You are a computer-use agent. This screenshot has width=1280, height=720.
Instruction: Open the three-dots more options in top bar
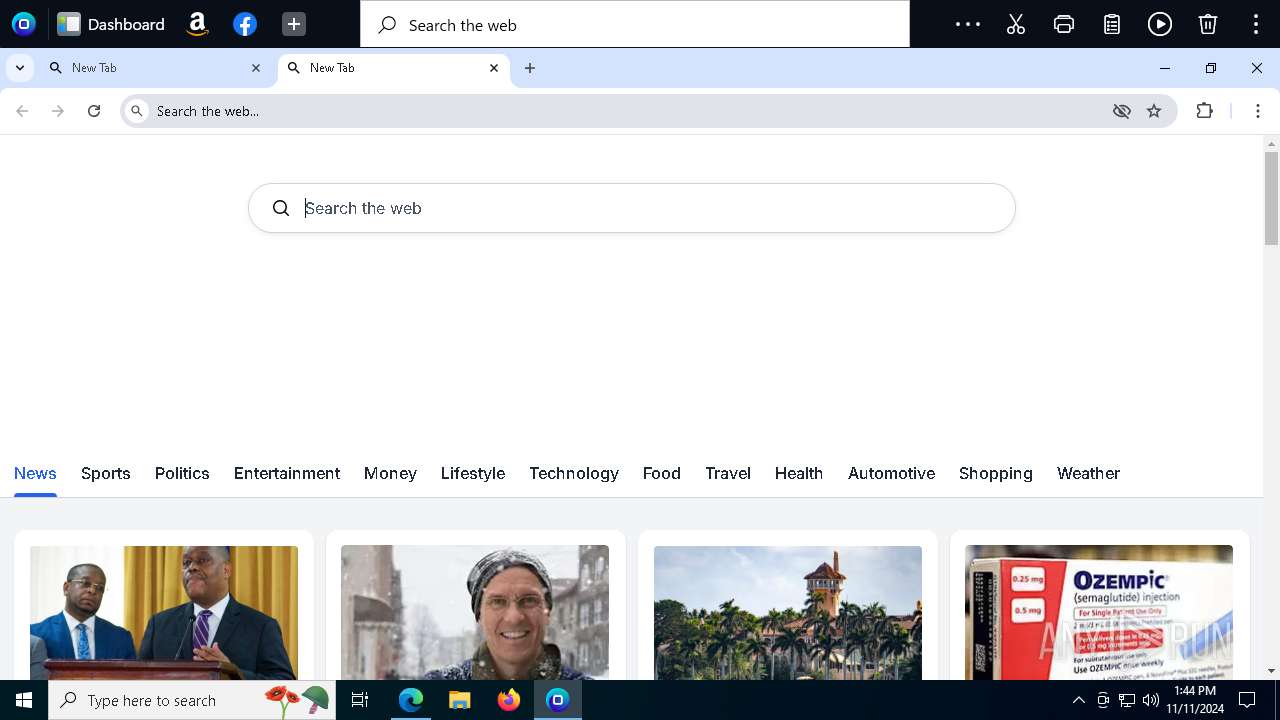[x=968, y=24]
